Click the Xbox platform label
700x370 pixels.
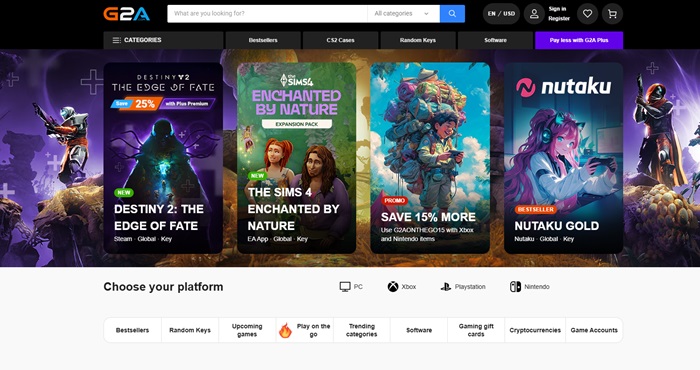coord(408,287)
